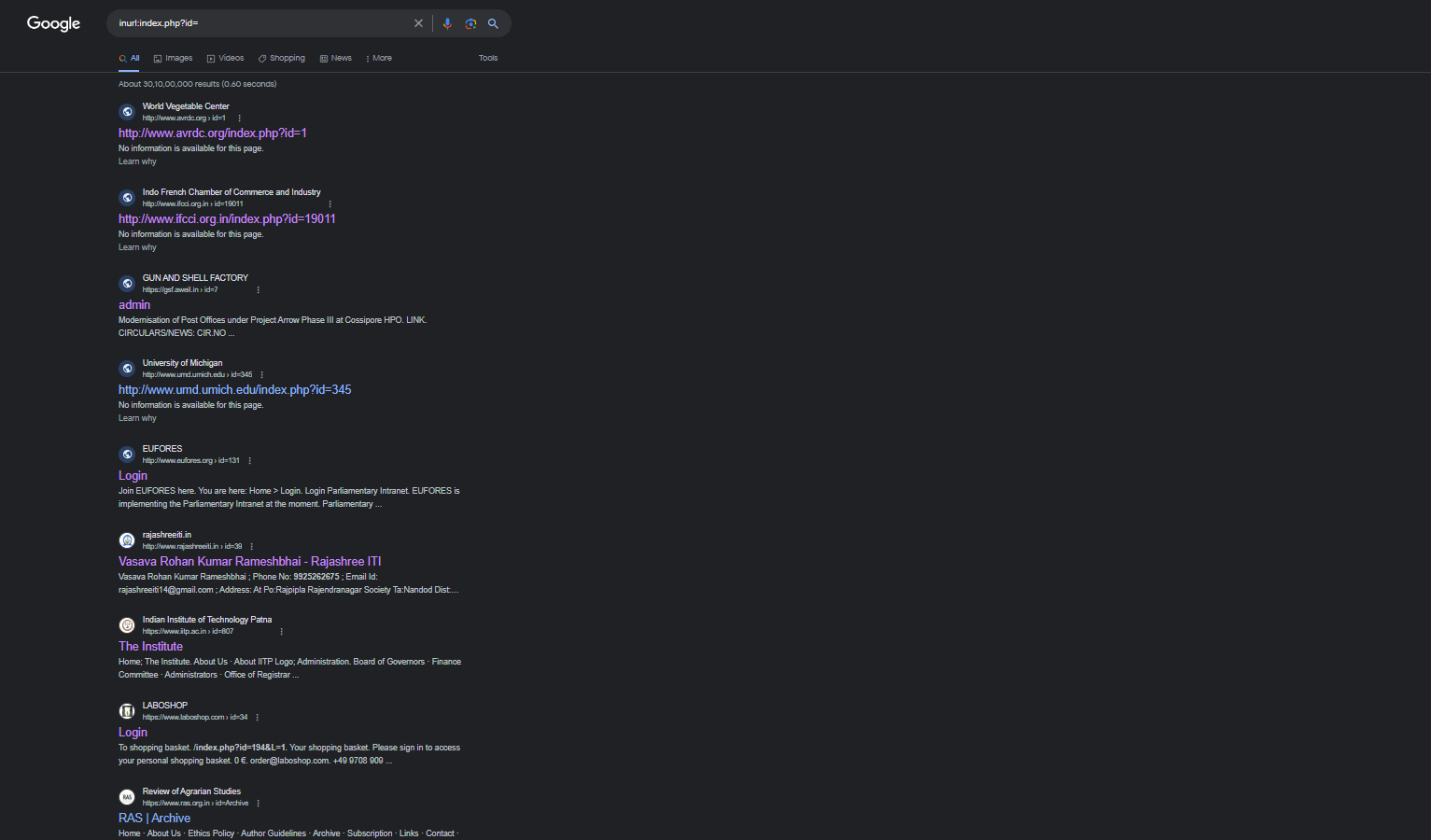Switch to the News tab

336,58
